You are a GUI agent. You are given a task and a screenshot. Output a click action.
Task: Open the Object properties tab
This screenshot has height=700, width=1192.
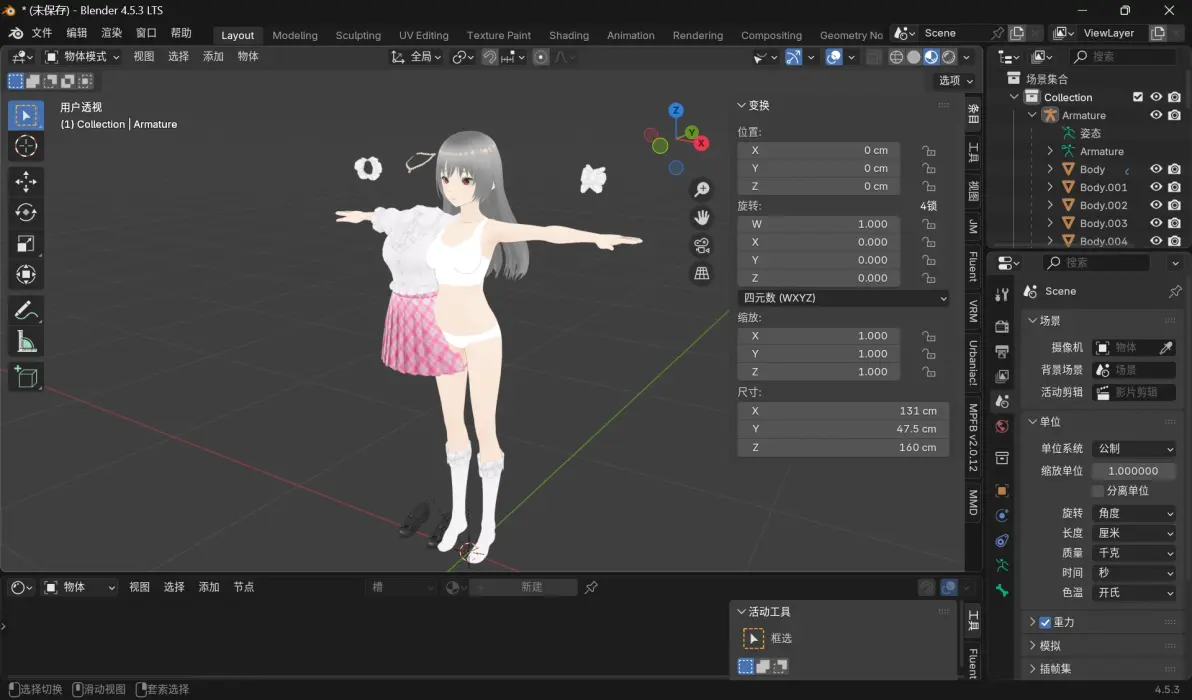pos(1002,490)
